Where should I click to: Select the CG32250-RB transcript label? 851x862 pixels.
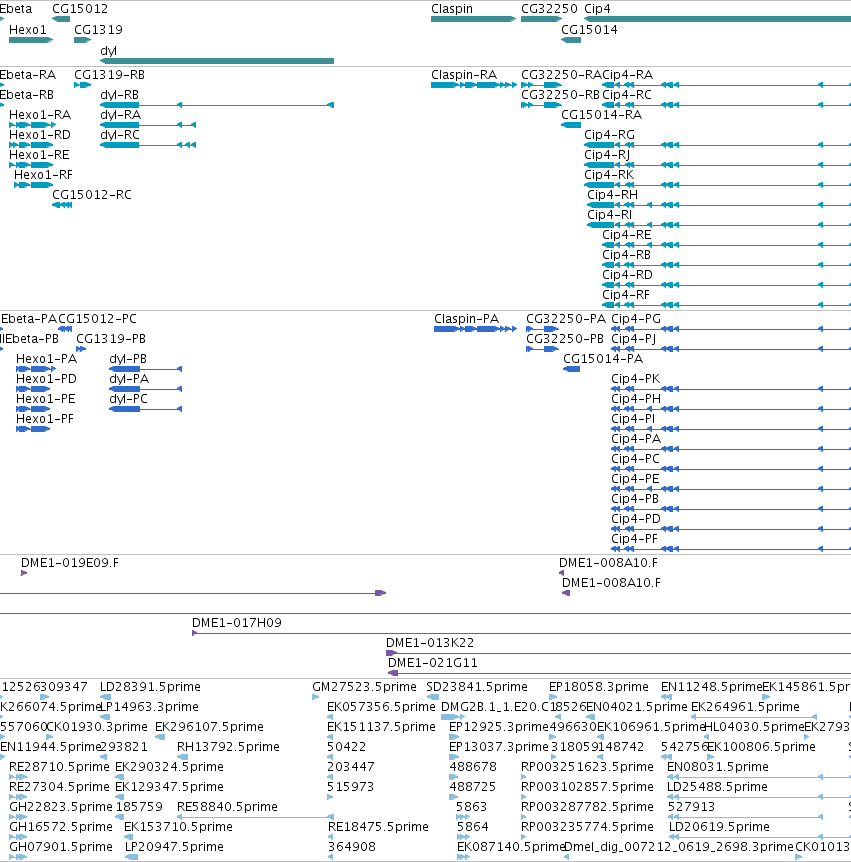(560, 95)
